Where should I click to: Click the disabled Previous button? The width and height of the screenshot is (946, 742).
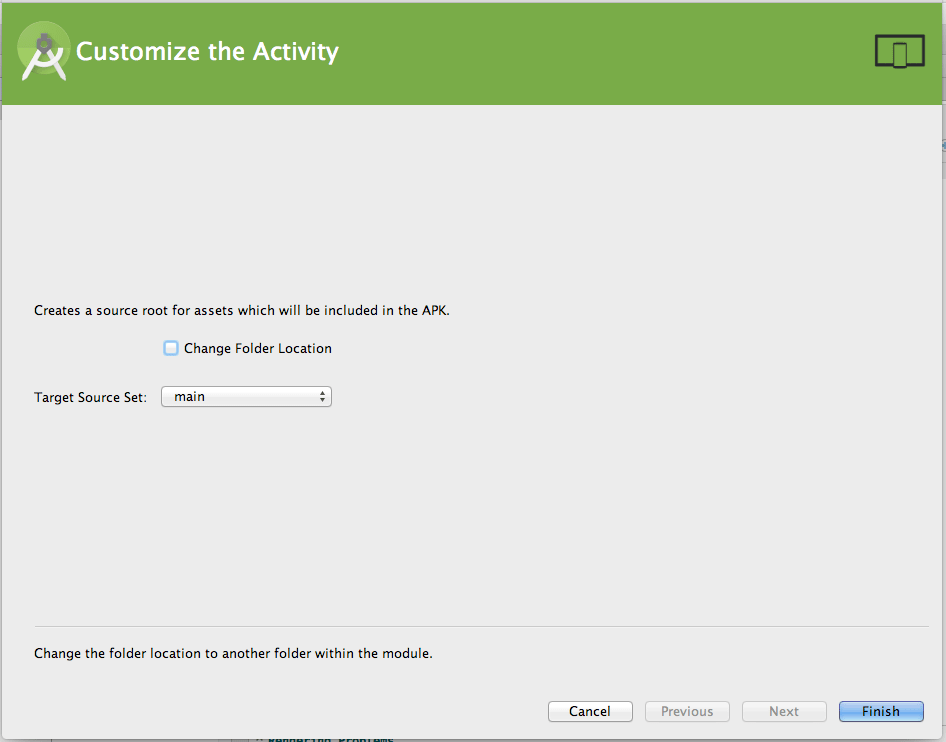pos(687,711)
